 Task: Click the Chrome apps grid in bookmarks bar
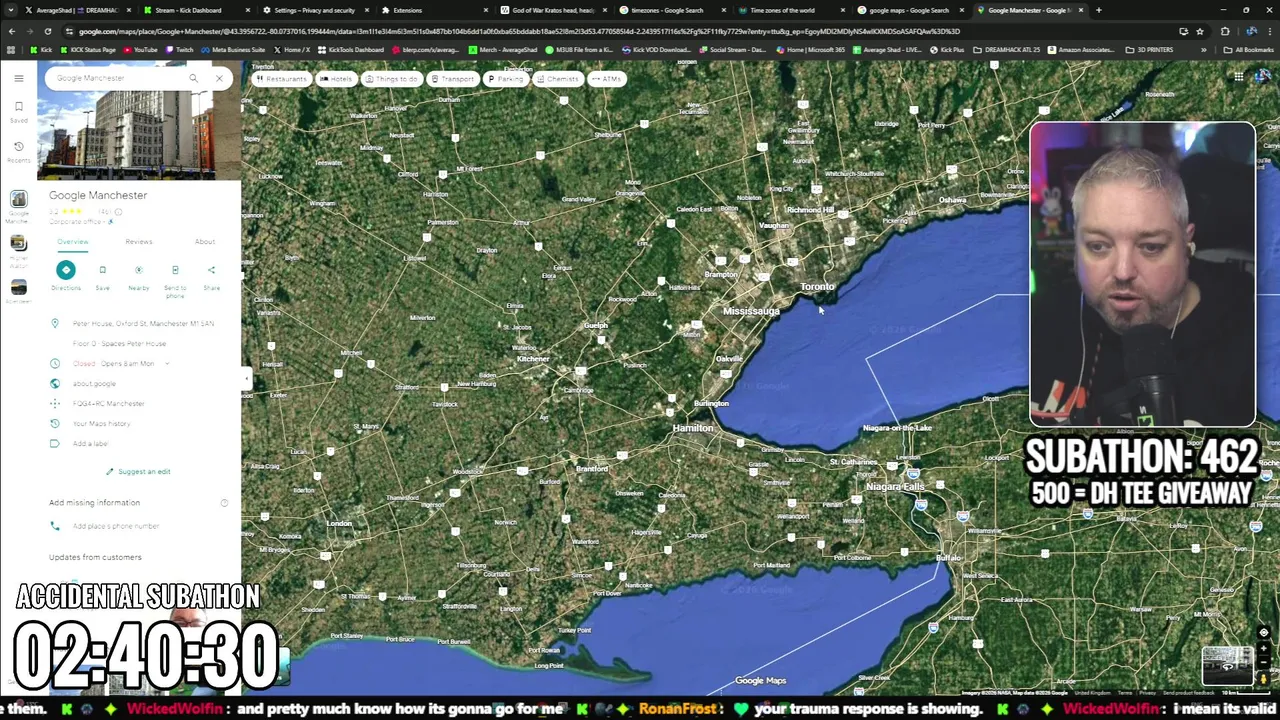pyautogui.click(x=12, y=50)
